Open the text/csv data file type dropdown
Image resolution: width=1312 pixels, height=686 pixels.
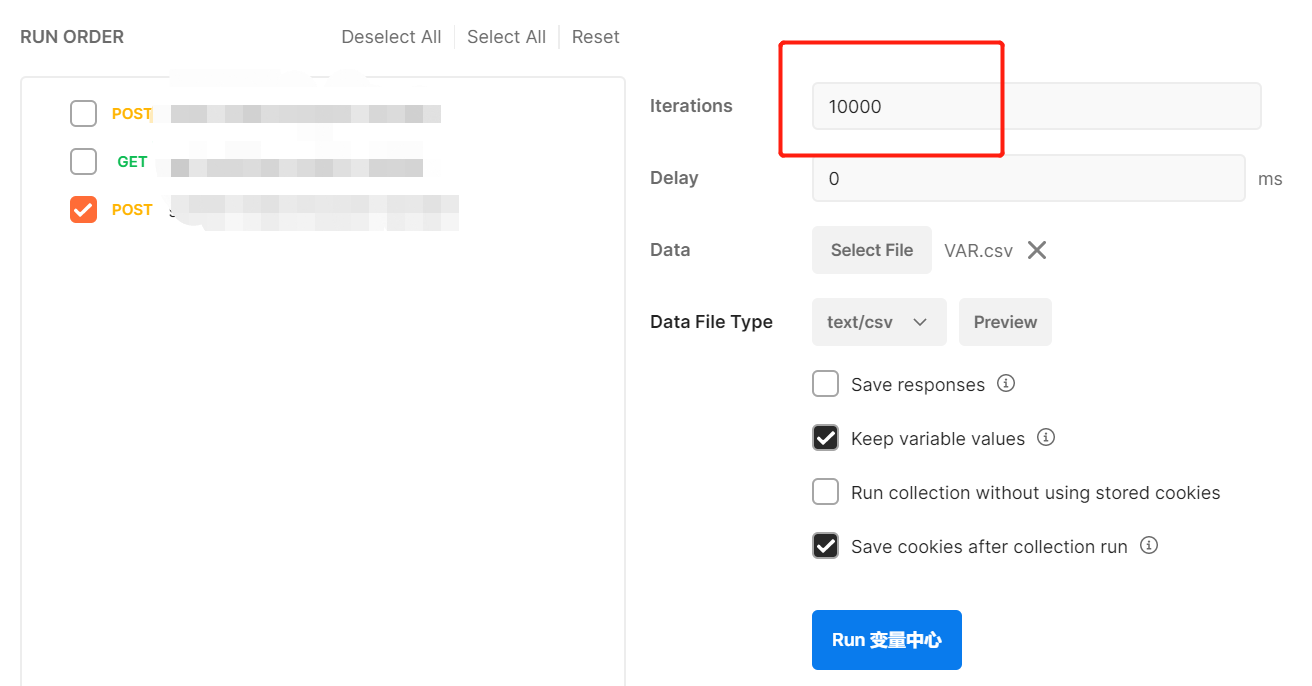pos(878,322)
